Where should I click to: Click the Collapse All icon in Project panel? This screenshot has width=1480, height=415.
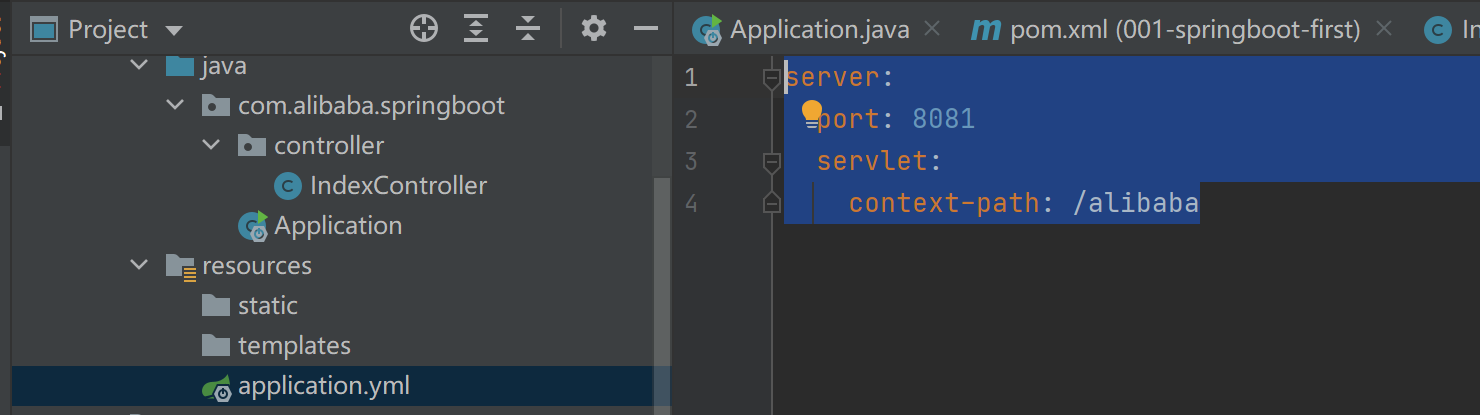tap(528, 29)
